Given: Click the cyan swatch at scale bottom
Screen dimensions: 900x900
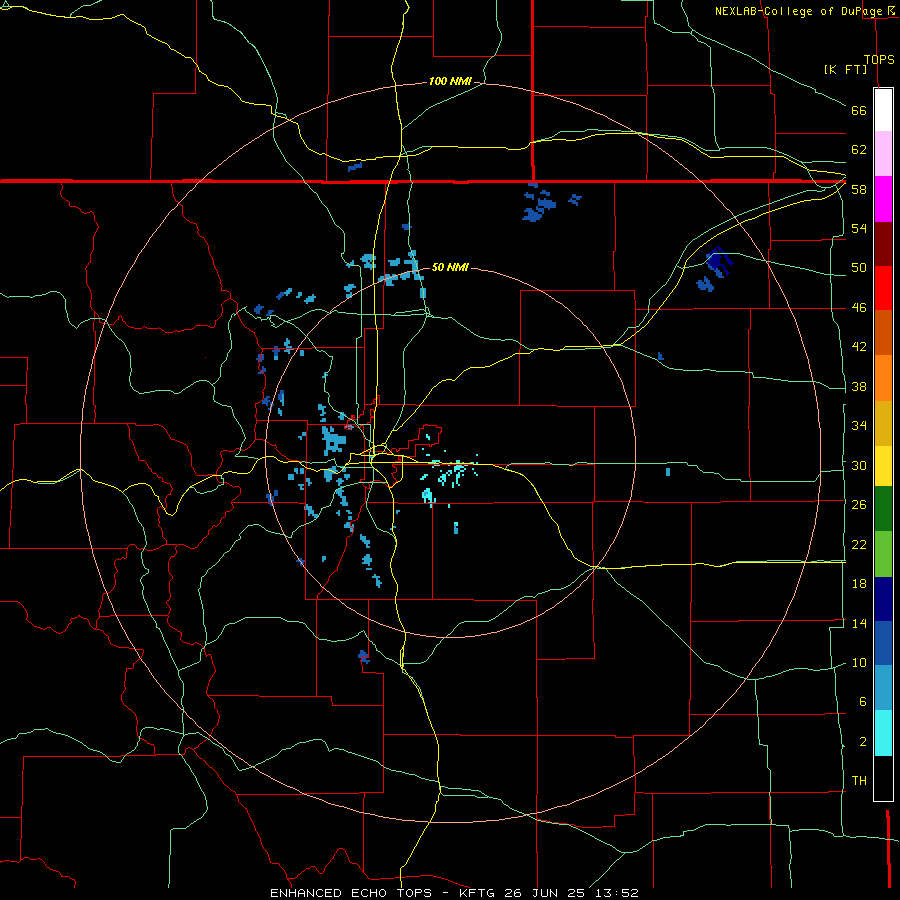Looking at the screenshot, I should [x=883, y=734].
